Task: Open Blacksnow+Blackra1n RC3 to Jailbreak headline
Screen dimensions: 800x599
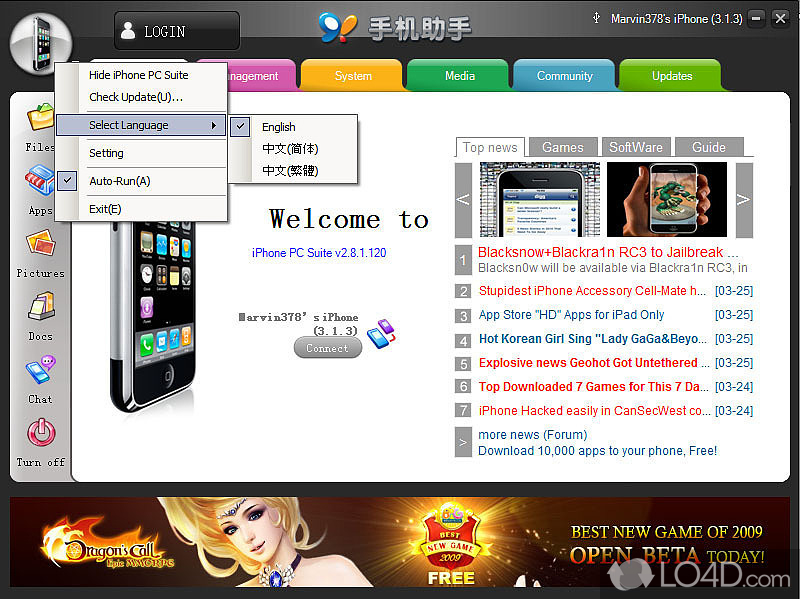Action: pos(608,252)
